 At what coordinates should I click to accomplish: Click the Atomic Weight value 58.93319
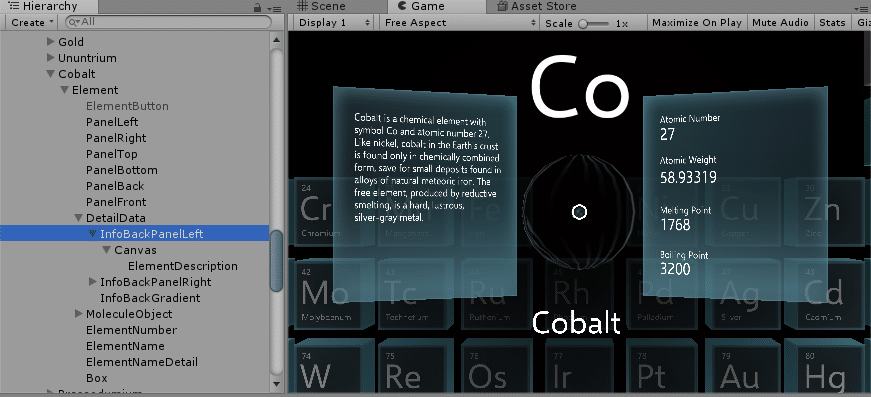coord(688,178)
